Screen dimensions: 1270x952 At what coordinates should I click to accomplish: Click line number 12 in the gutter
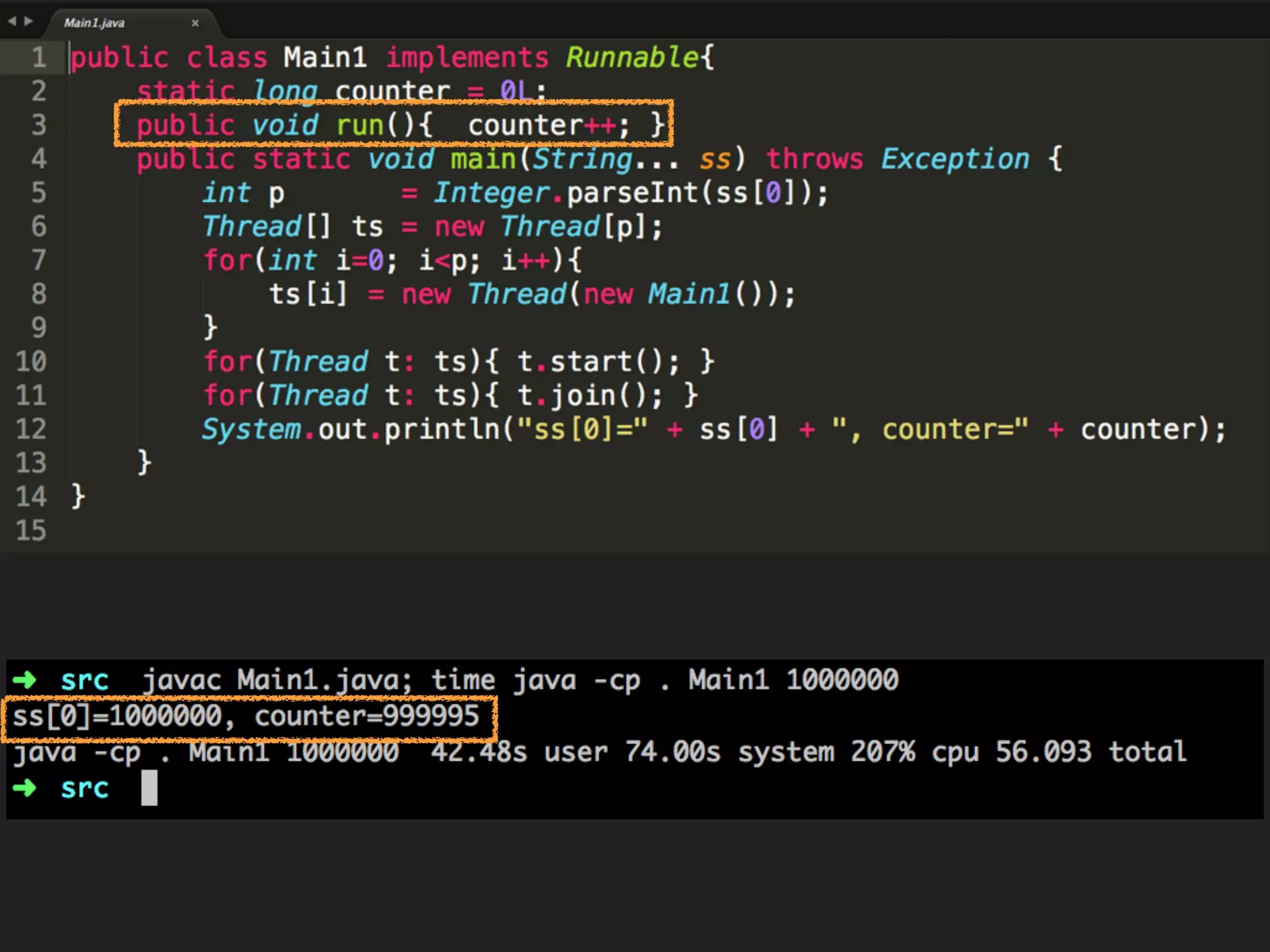(31, 429)
